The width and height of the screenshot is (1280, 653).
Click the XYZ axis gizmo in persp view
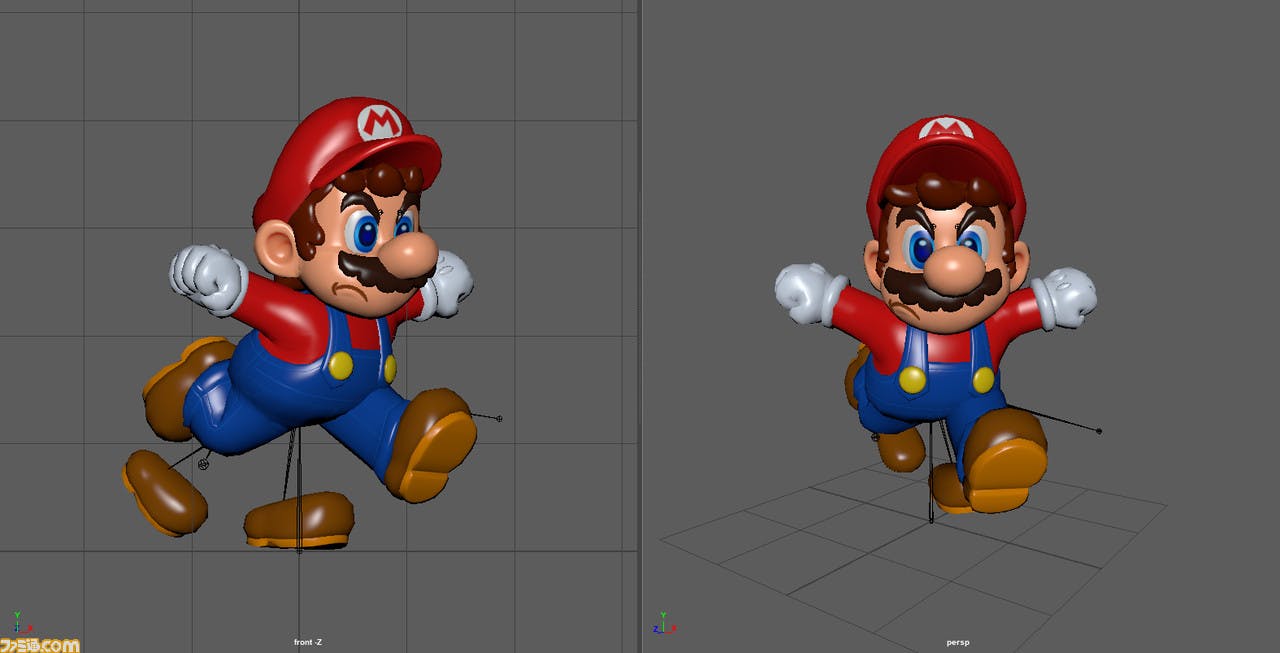(x=661, y=623)
